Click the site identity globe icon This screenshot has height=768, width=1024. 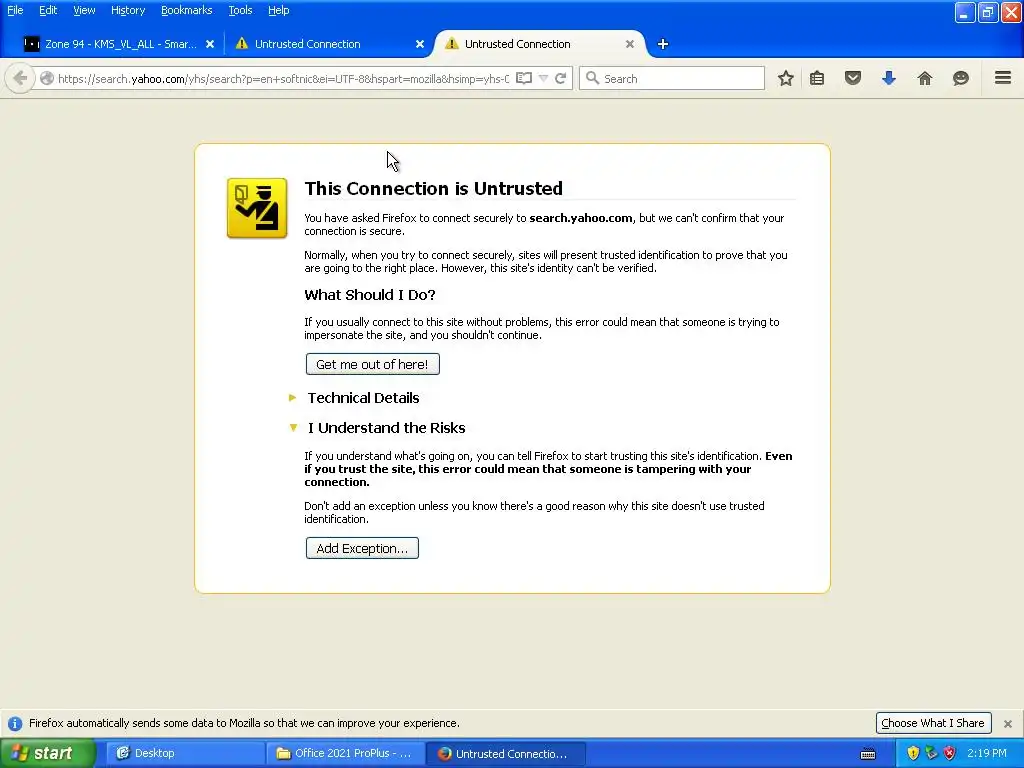pyautogui.click(x=47, y=78)
